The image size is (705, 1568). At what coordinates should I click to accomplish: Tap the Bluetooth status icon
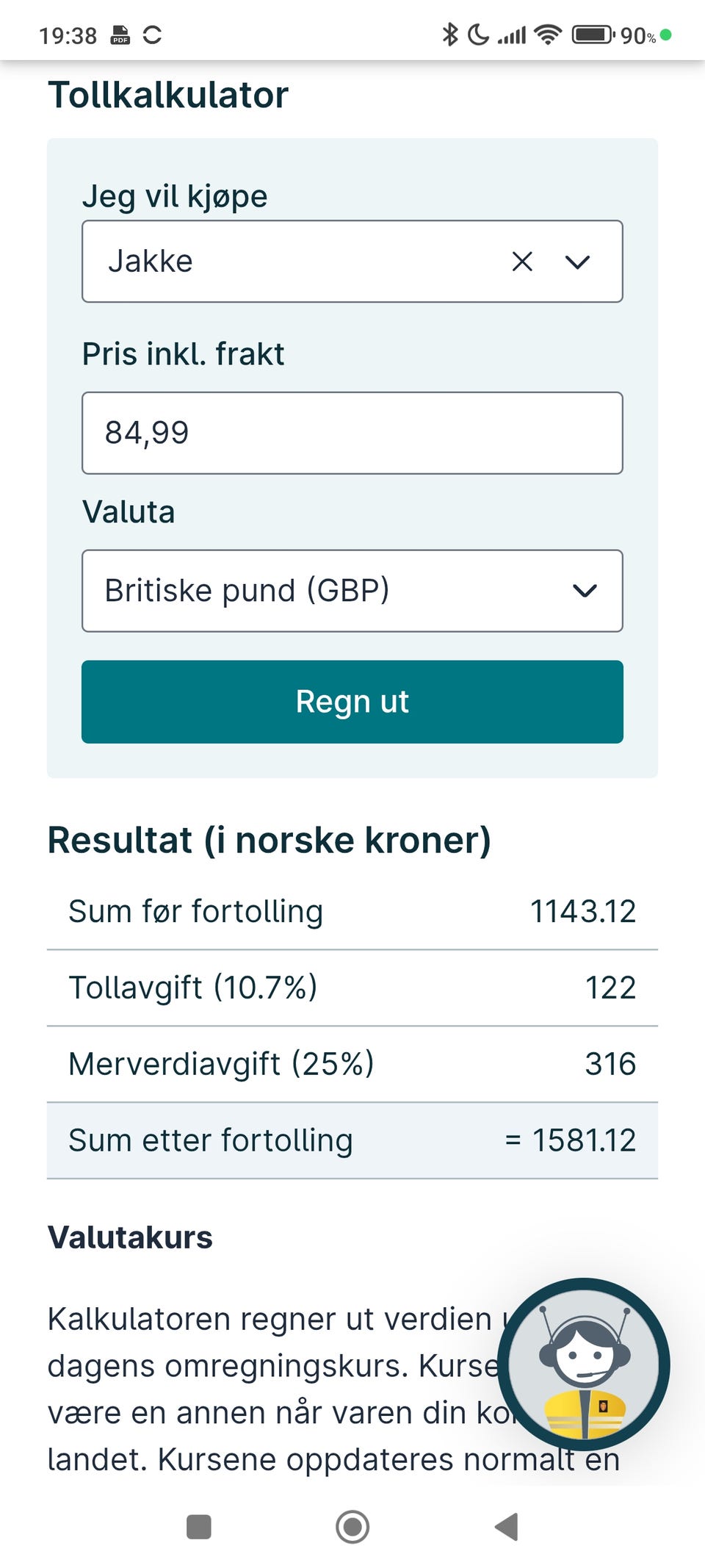[449, 35]
